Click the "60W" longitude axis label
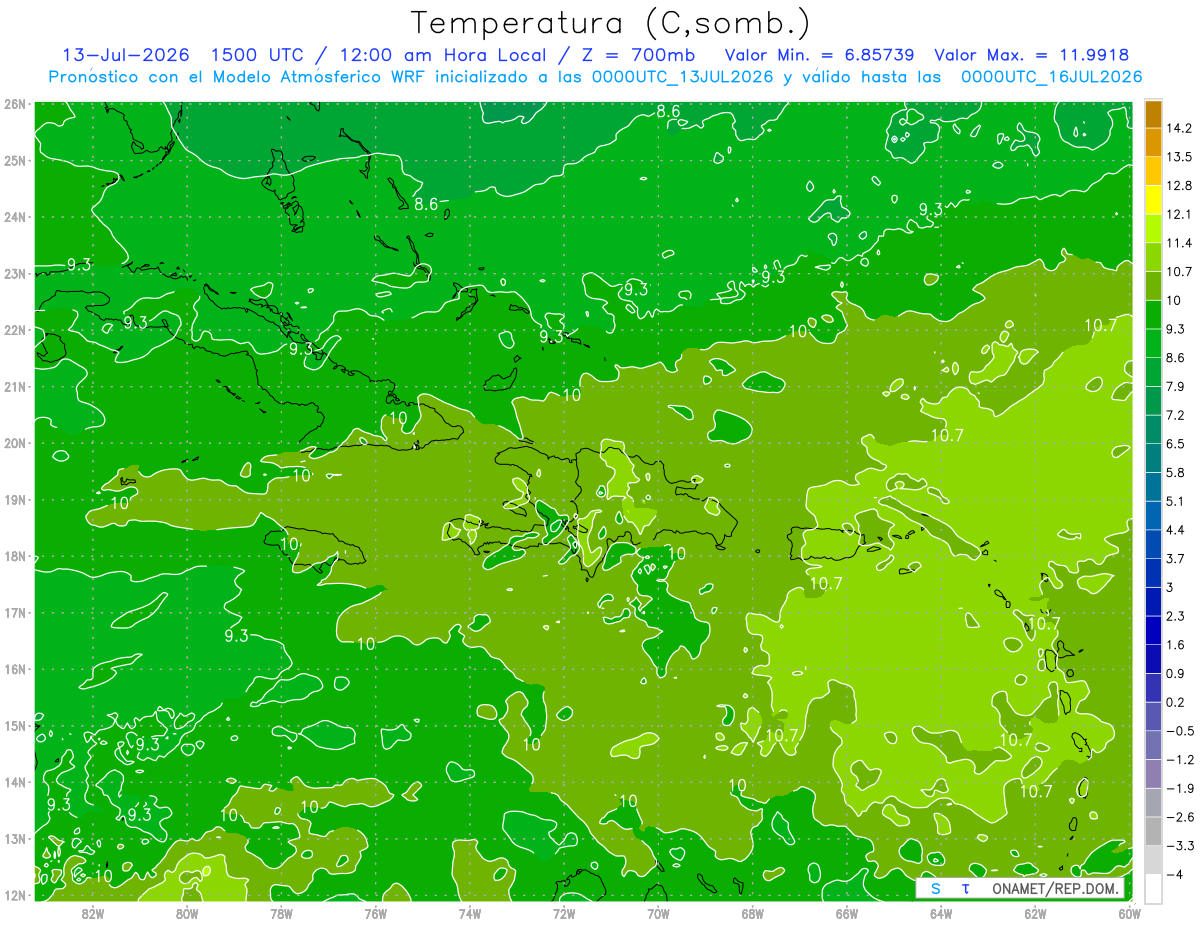This screenshot has width=1200, height=927. click(x=1130, y=913)
